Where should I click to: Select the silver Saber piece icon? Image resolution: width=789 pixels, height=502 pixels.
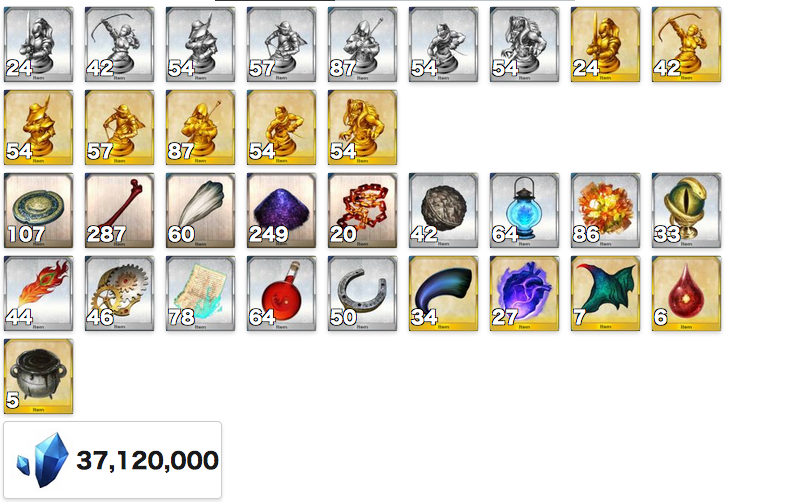pyautogui.click(x=38, y=44)
